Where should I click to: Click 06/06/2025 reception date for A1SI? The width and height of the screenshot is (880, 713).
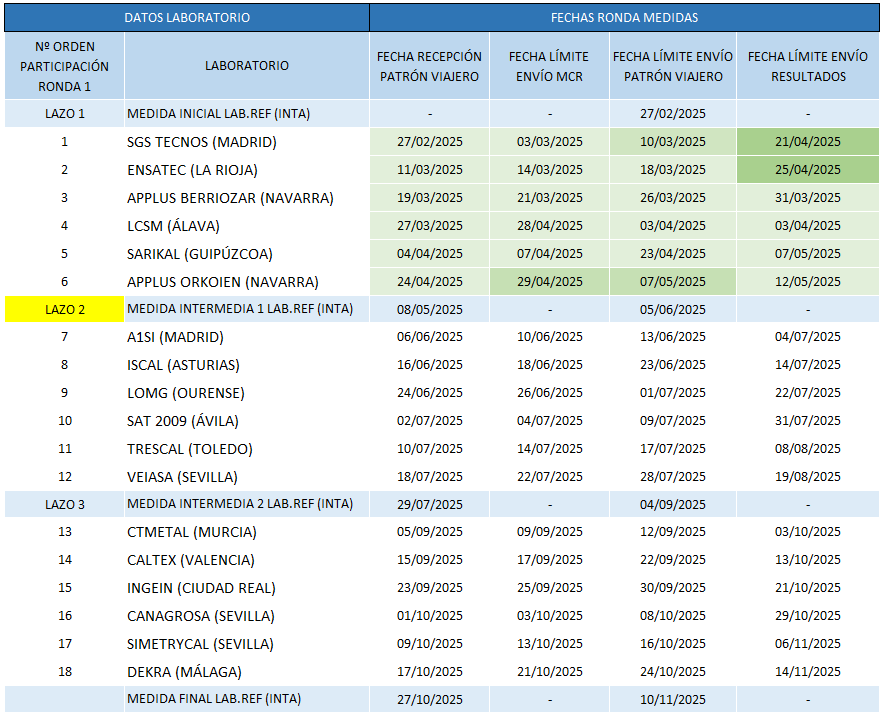point(429,337)
